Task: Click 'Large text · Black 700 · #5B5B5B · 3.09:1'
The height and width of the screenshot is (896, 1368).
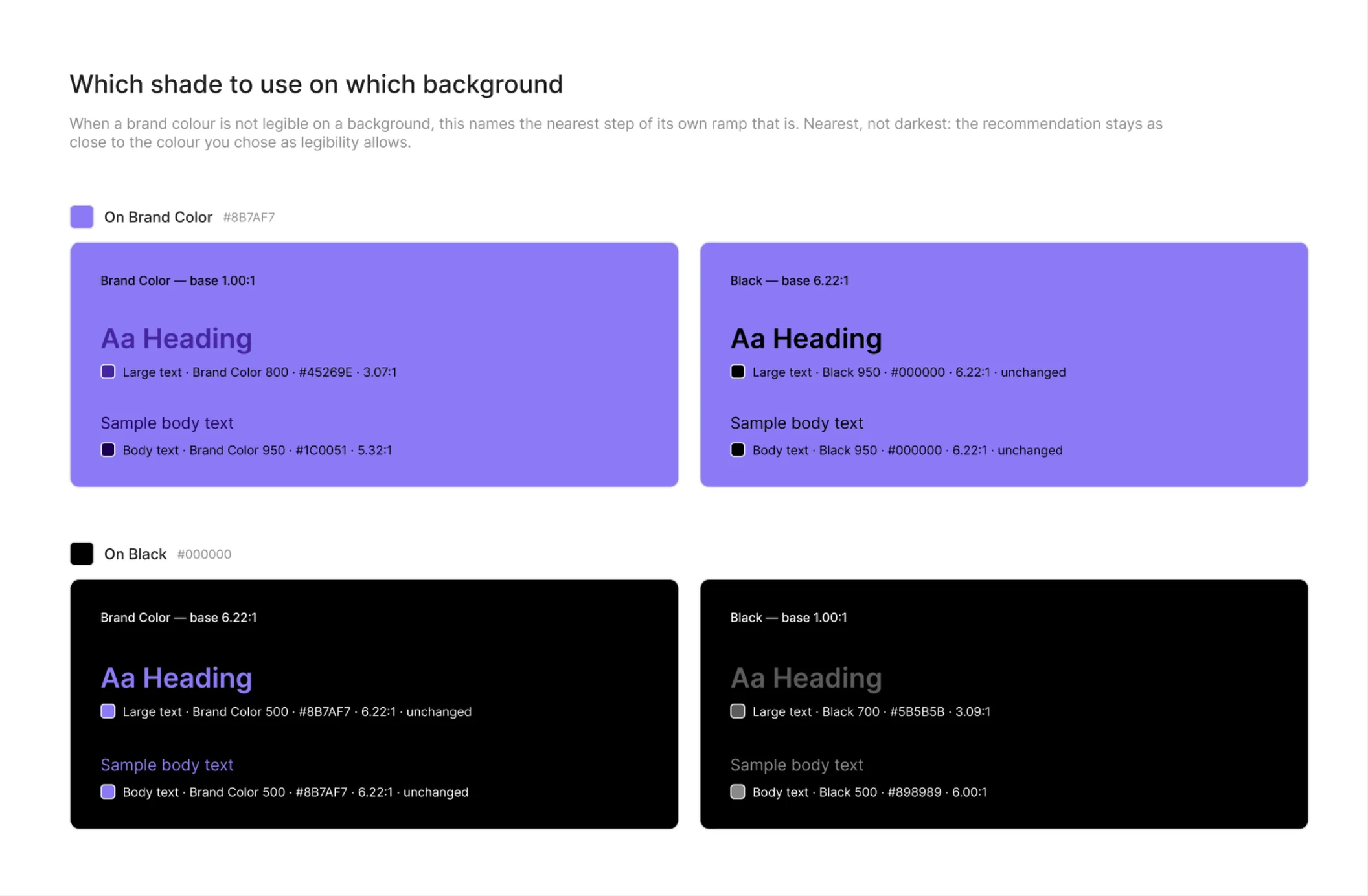Action: (871, 712)
